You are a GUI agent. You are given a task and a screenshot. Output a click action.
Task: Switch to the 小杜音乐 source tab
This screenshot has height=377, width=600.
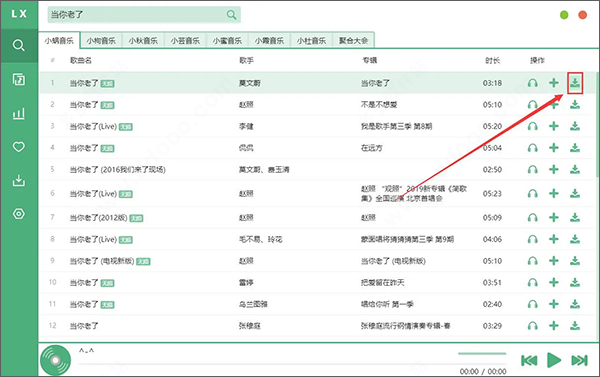(x=311, y=40)
